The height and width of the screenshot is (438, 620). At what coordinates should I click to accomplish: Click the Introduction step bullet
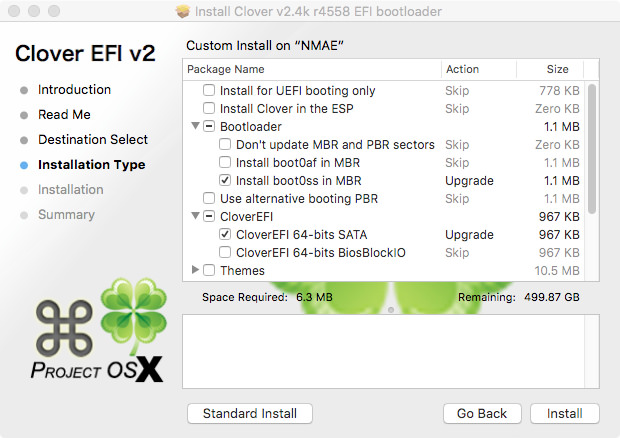(24, 91)
